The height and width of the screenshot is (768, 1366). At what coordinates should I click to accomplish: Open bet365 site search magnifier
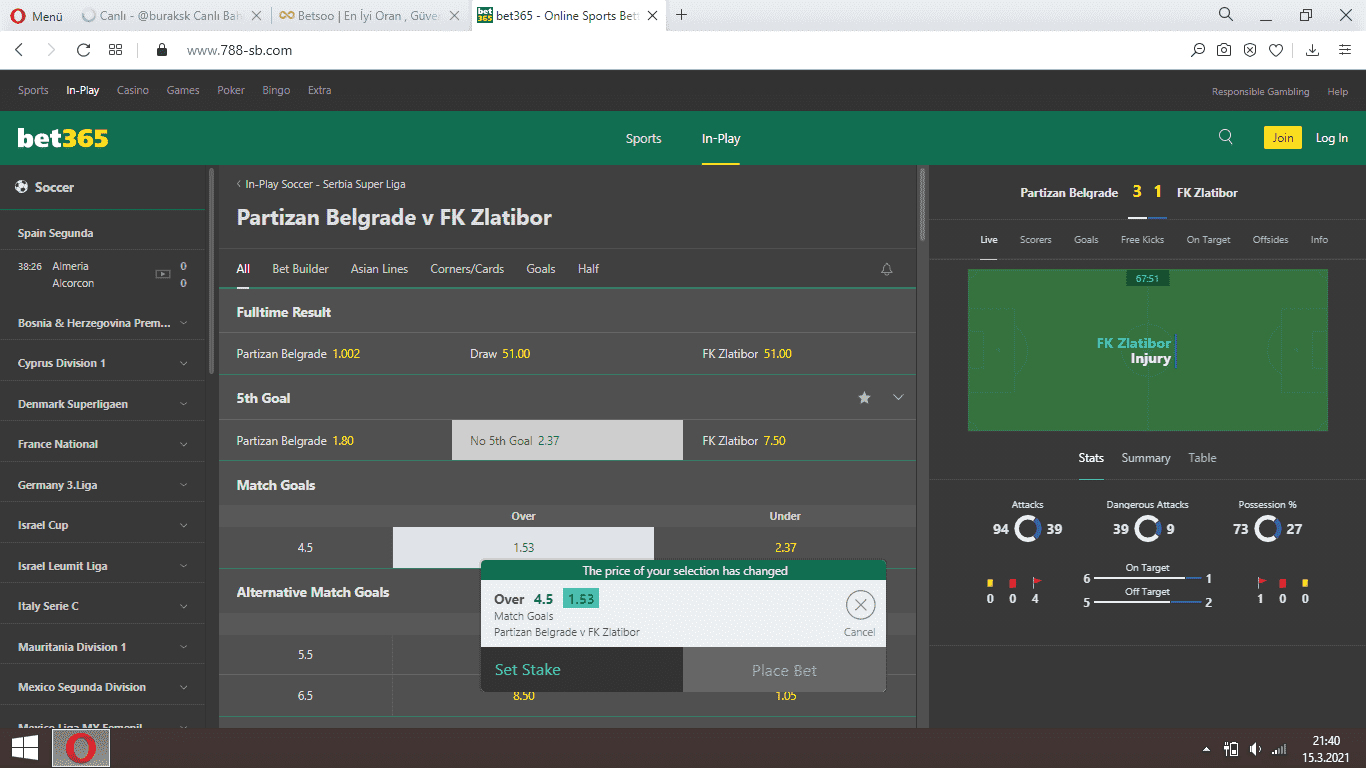pos(1226,138)
